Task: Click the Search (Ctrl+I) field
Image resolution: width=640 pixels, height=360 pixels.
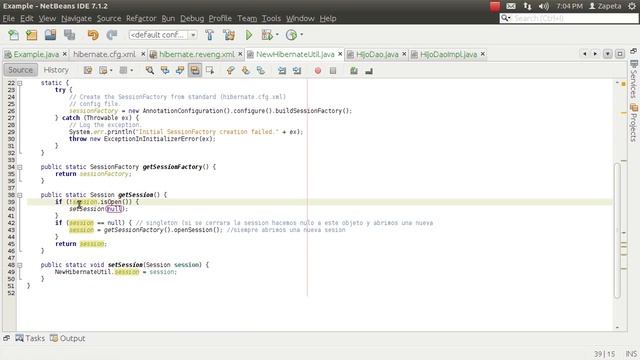Action: click(x=569, y=18)
